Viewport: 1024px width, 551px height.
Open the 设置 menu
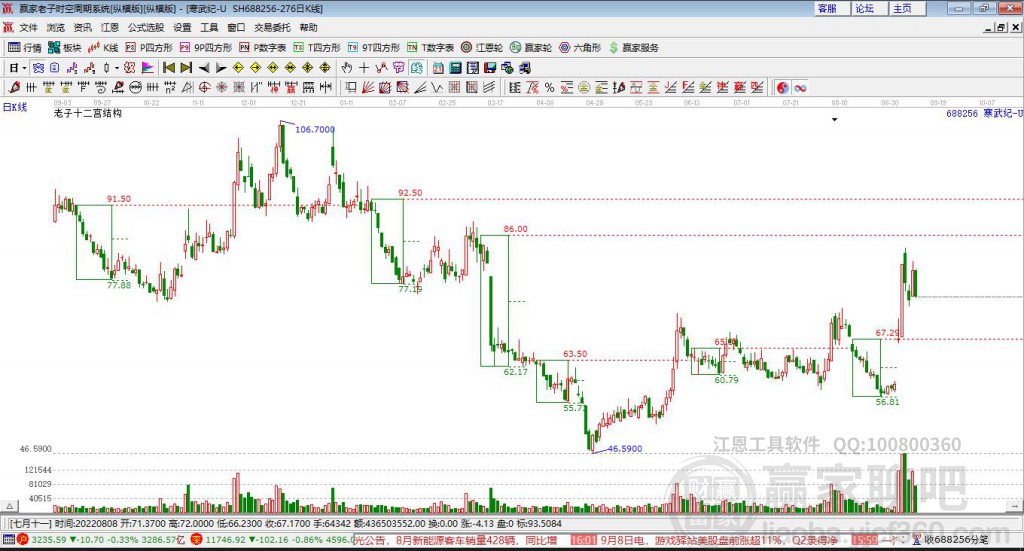pyautogui.click(x=182, y=27)
